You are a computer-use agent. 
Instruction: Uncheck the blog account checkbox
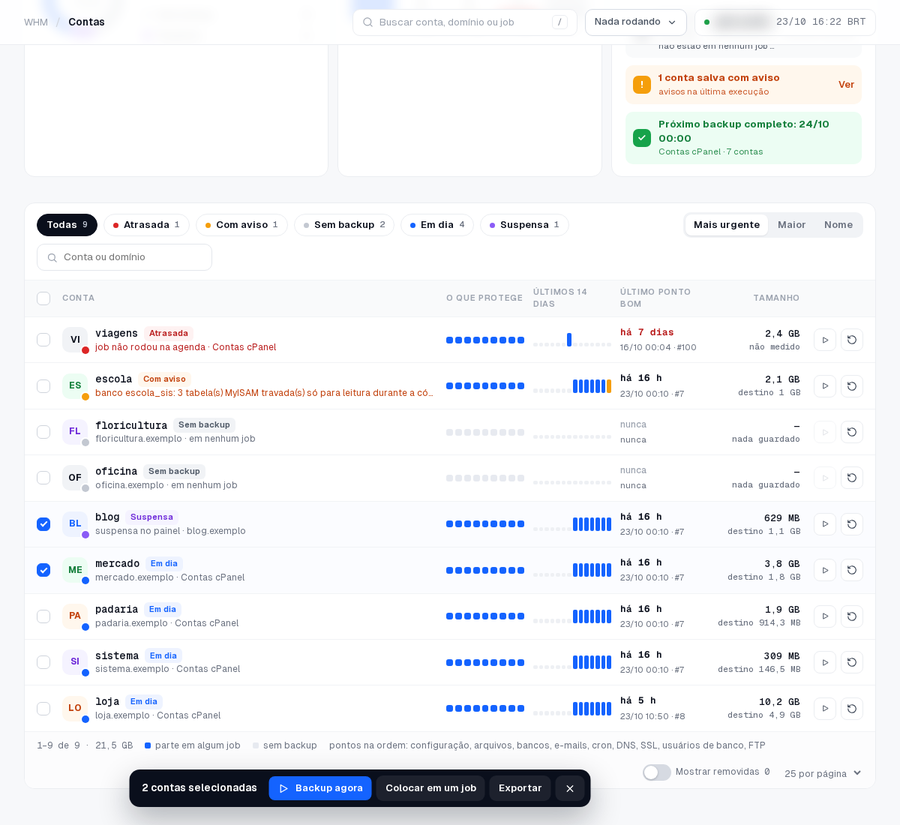(x=44, y=524)
